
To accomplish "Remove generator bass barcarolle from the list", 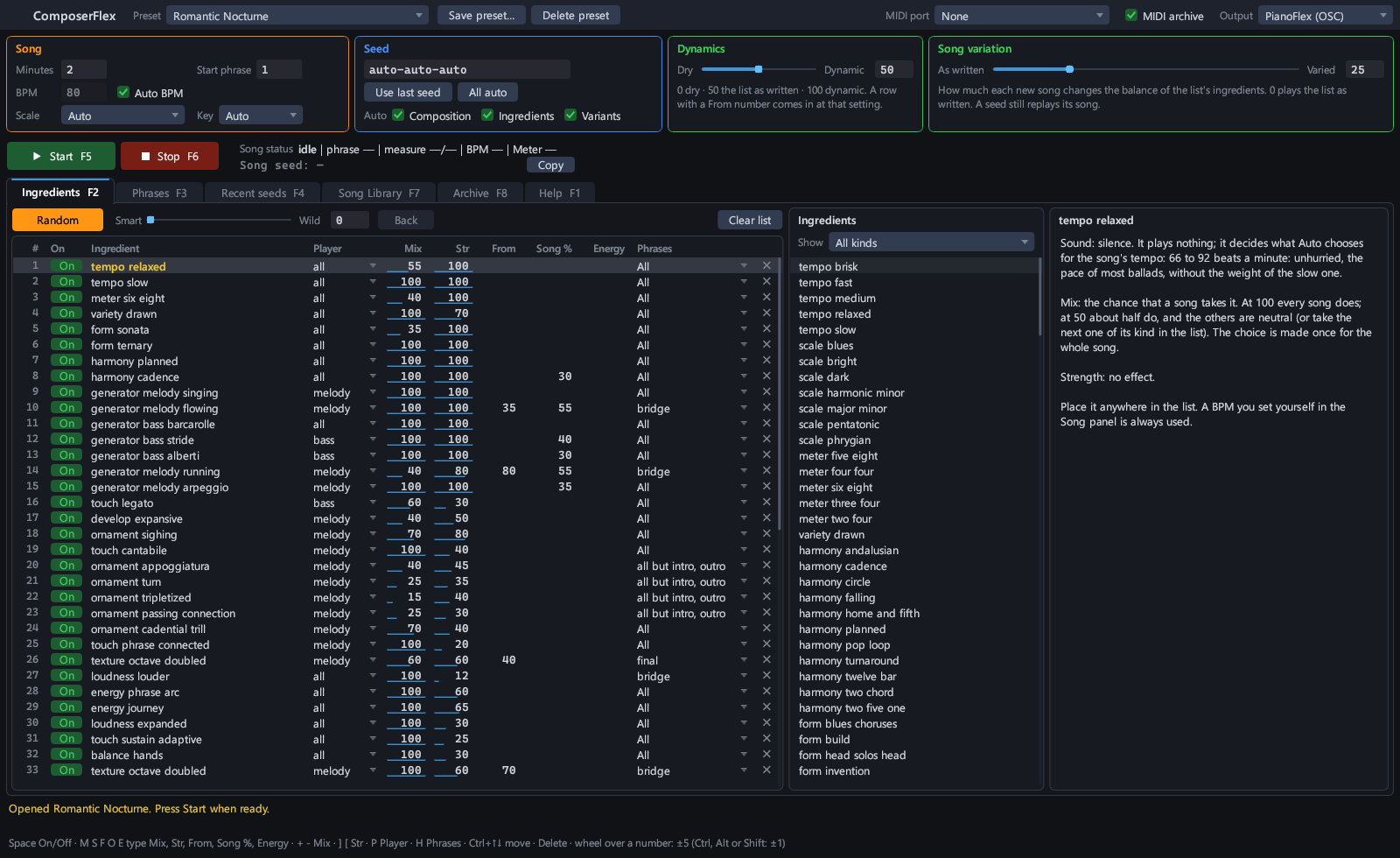I will 766,424.
